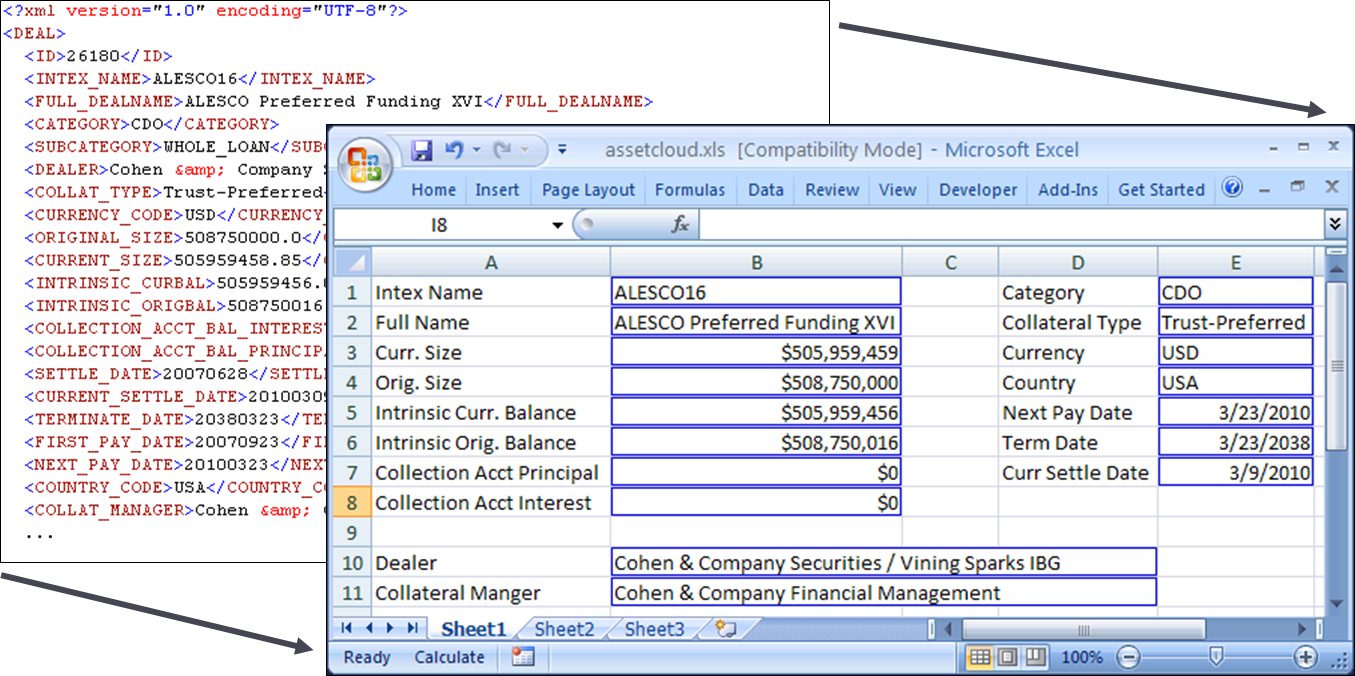Go to the previous sheet tab arrow
1355x676 pixels.
(x=369, y=629)
